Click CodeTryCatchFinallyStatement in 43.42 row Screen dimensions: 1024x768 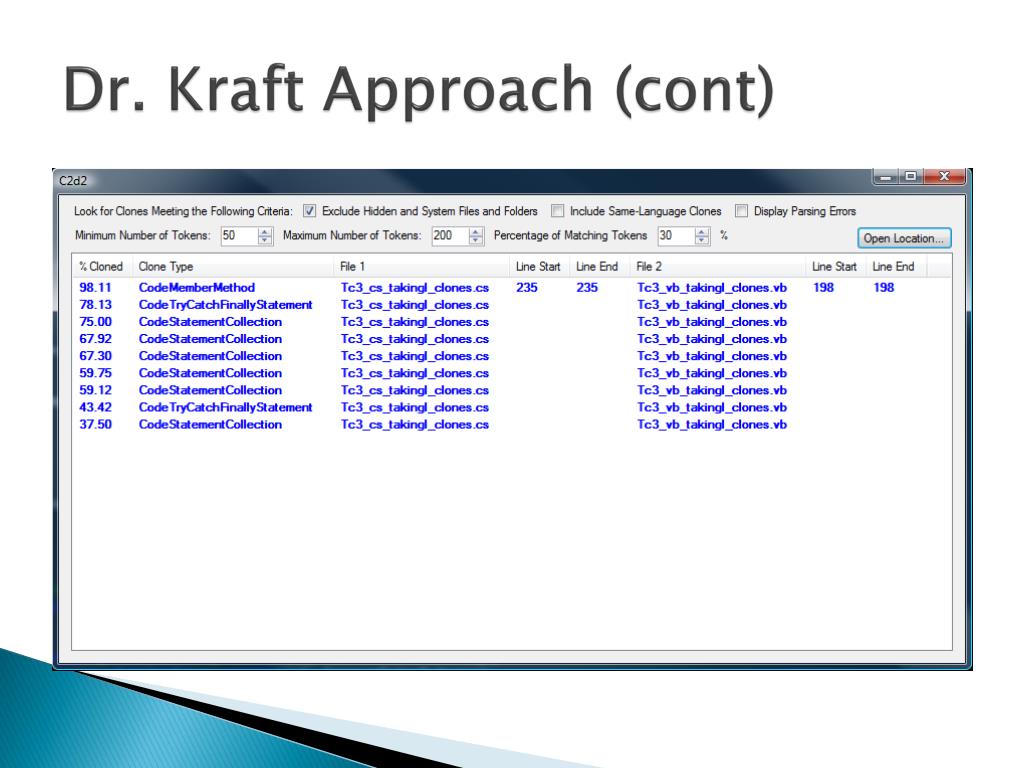(225, 407)
